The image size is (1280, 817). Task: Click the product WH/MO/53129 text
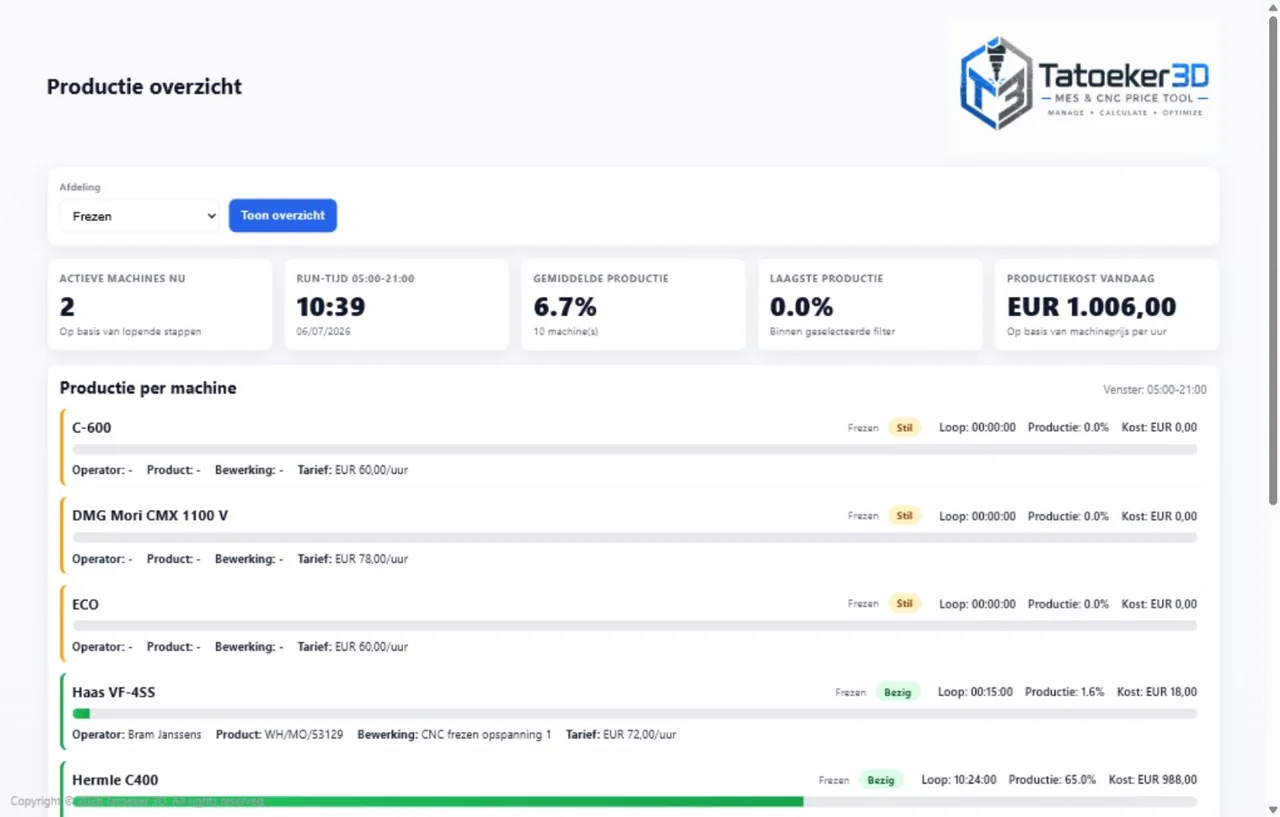tap(304, 735)
